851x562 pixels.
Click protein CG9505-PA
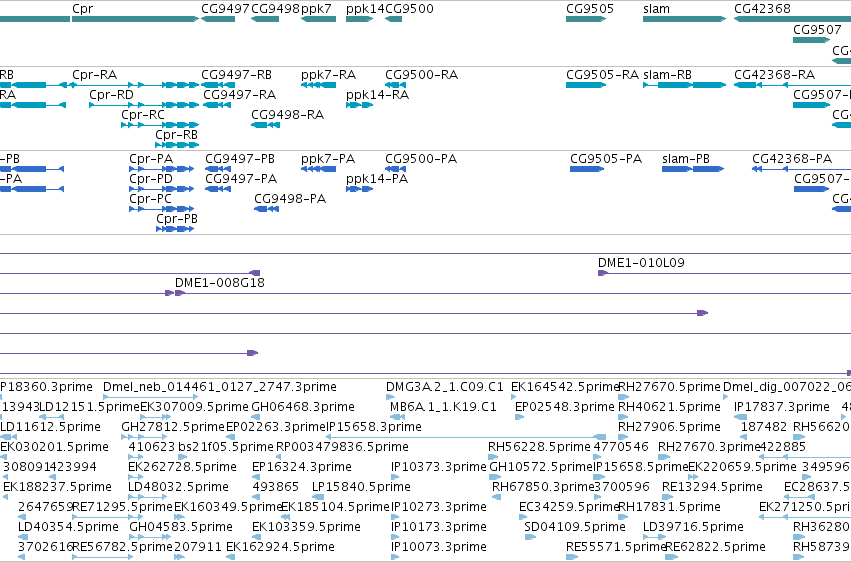587,169
